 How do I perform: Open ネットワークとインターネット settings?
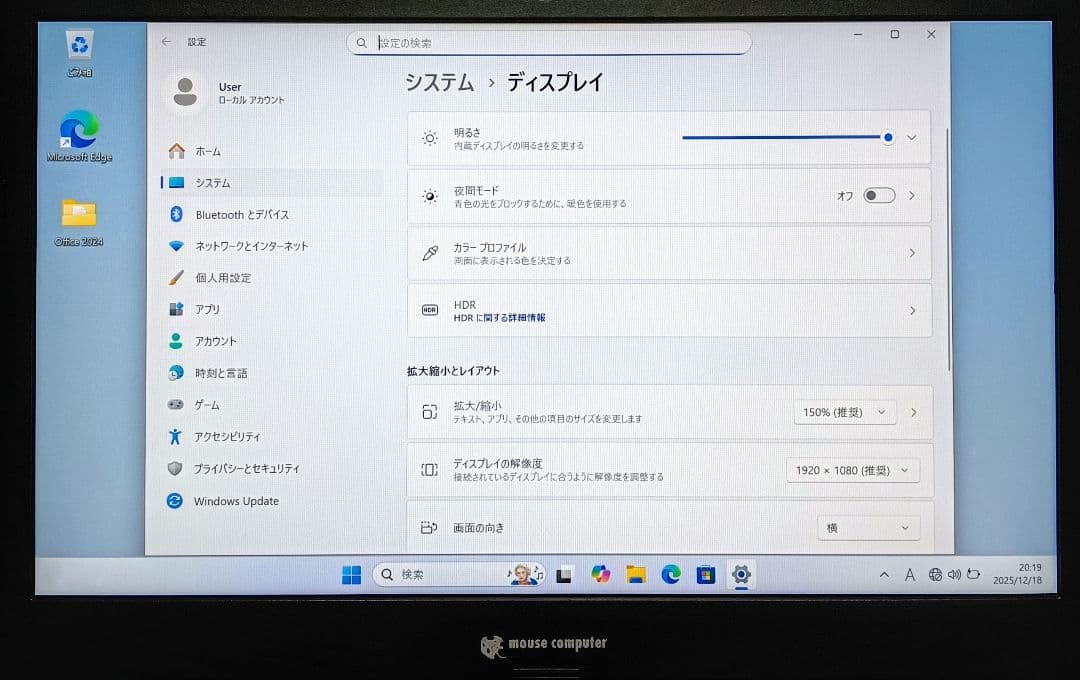click(x=271, y=246)
